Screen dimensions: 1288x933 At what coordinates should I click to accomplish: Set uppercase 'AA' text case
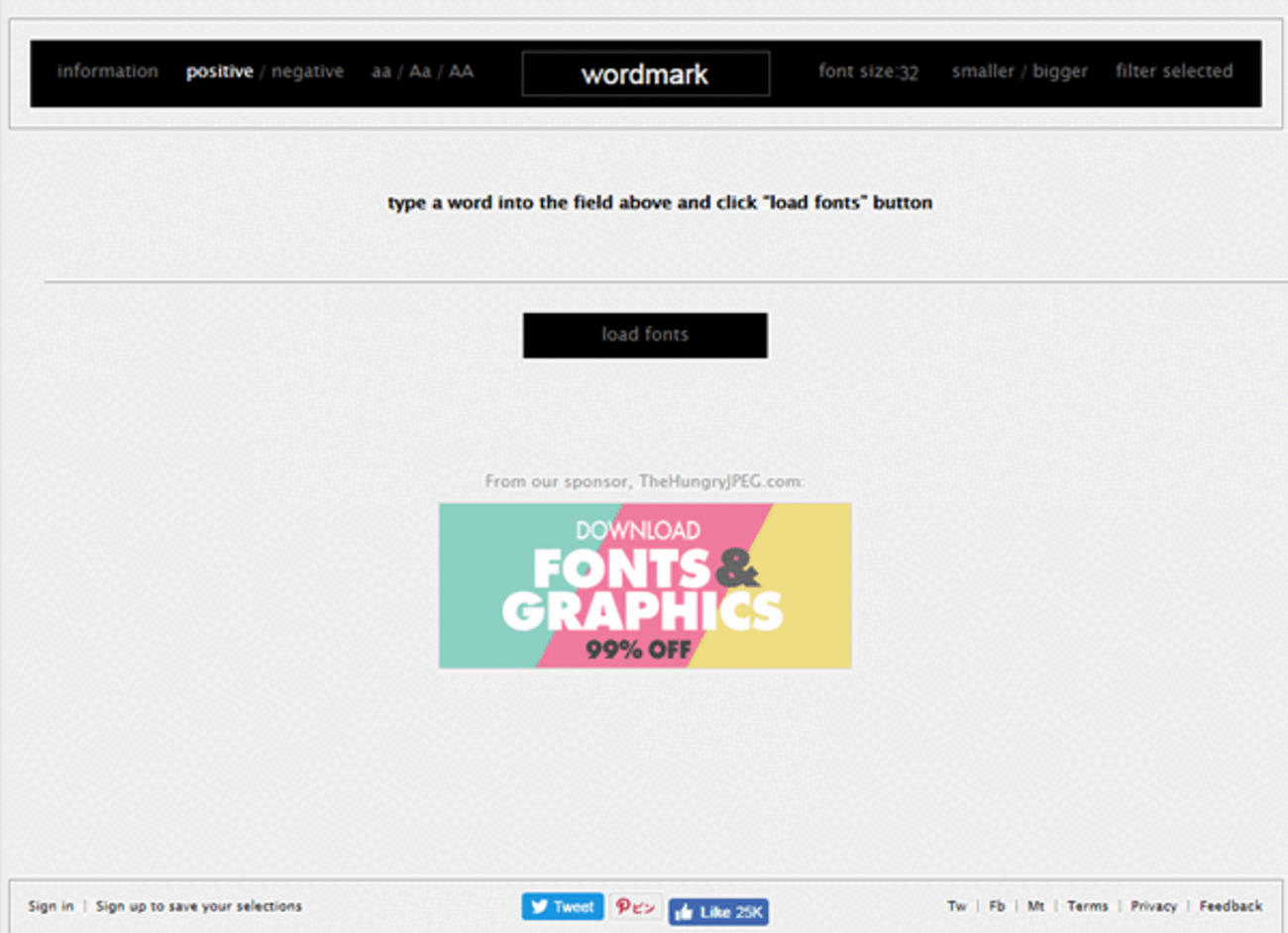[461, 71]
